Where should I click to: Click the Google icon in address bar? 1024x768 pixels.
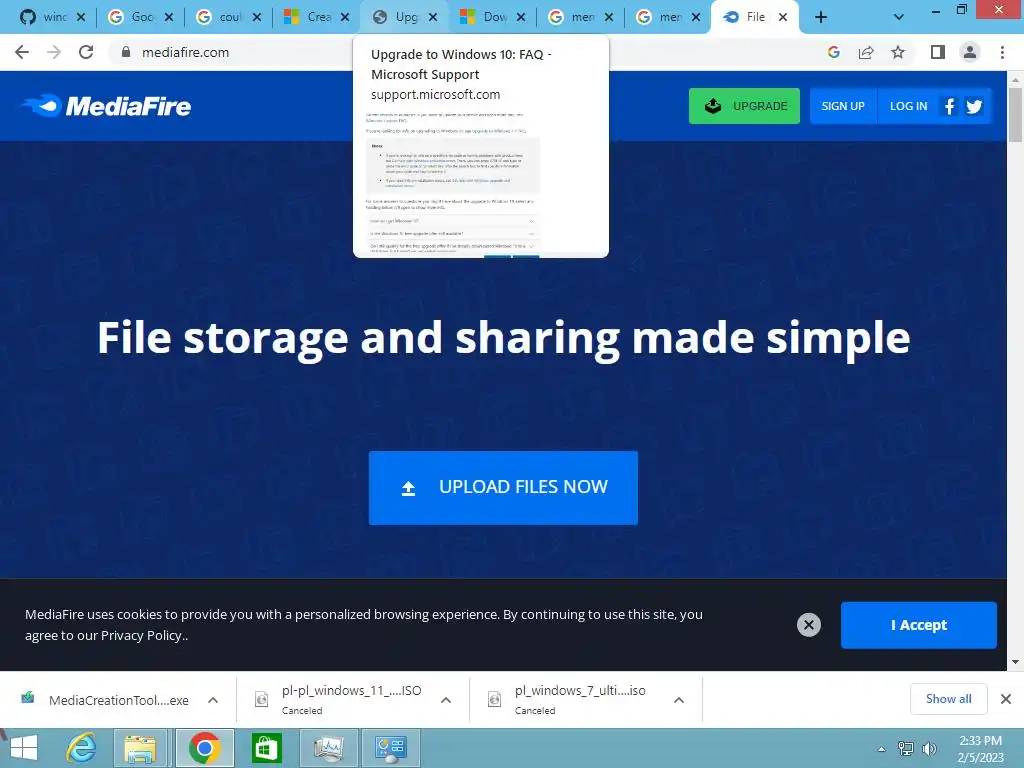click(833, 52)
